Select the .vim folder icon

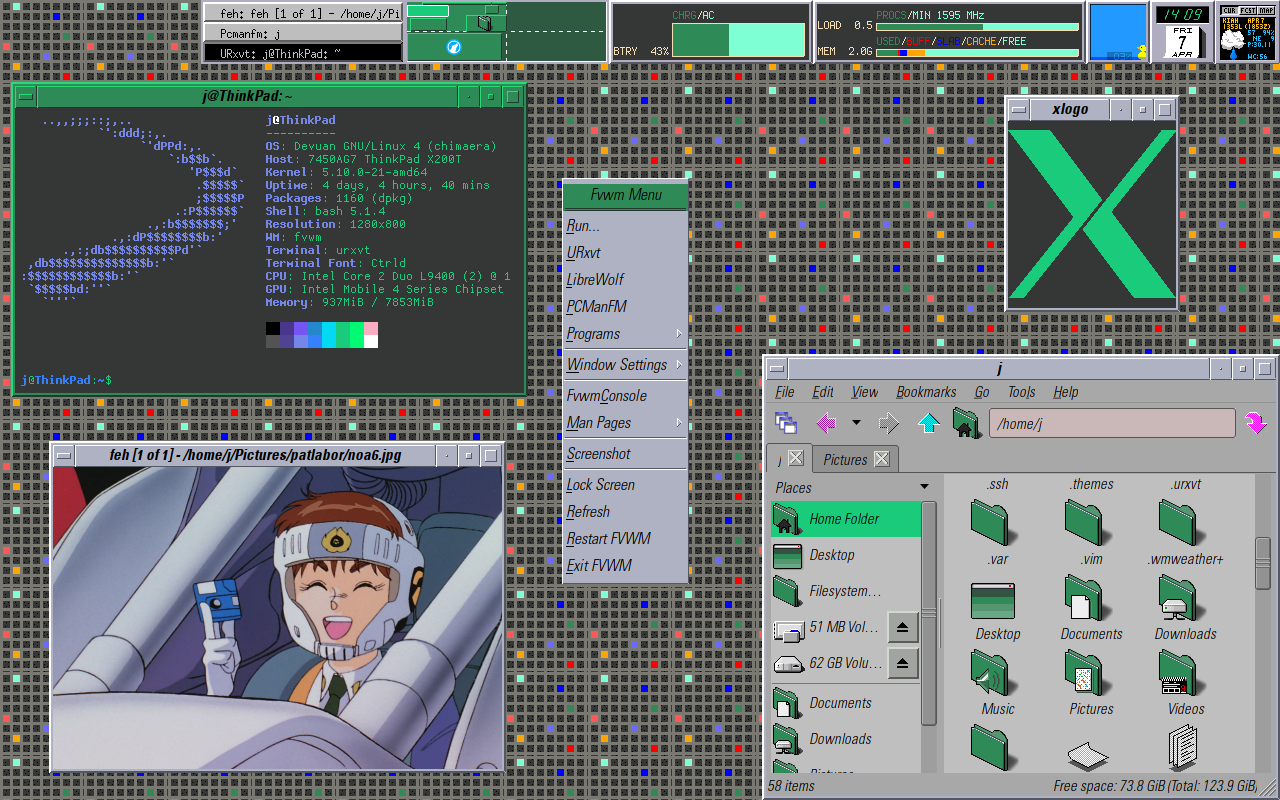[1086, 523]
